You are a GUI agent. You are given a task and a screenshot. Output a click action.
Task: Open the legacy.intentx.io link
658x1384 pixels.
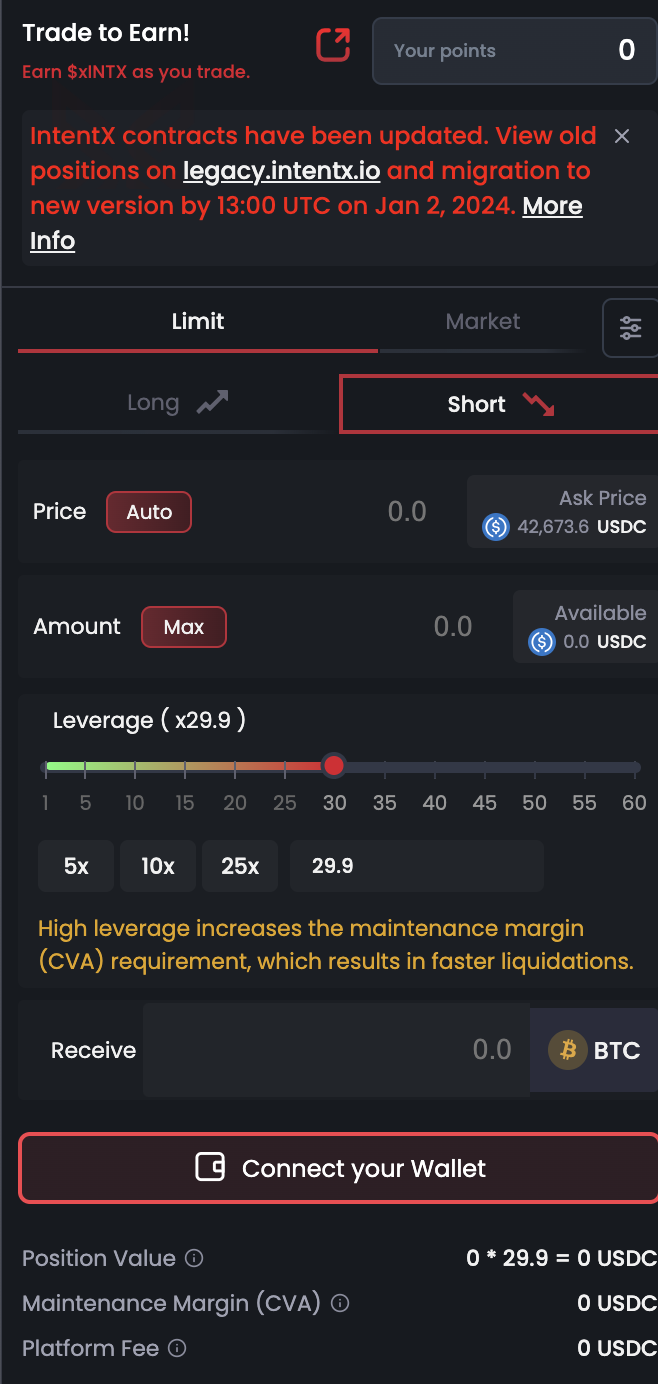(x=281, y=171)
